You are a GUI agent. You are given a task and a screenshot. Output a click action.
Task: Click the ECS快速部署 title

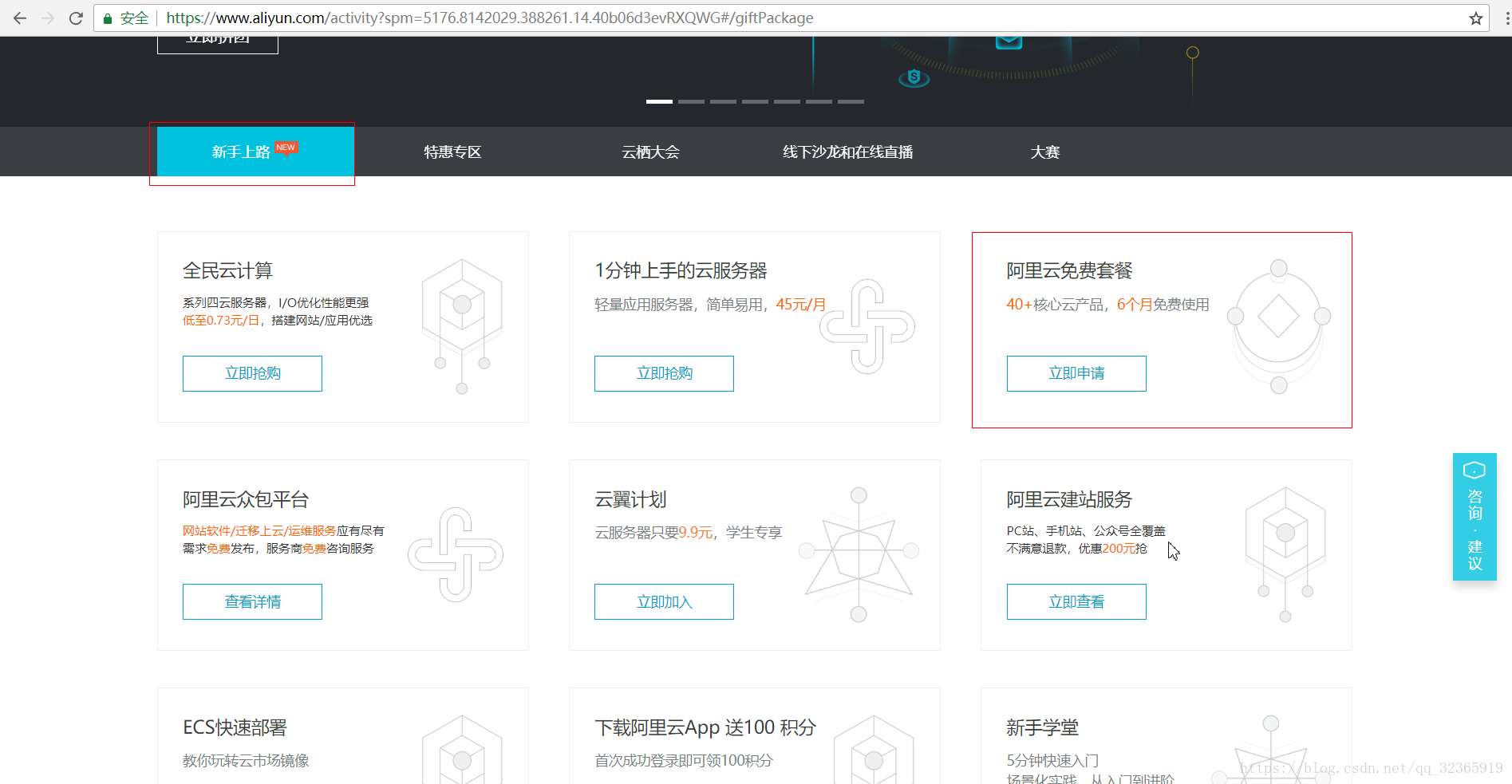click(235, 727)
